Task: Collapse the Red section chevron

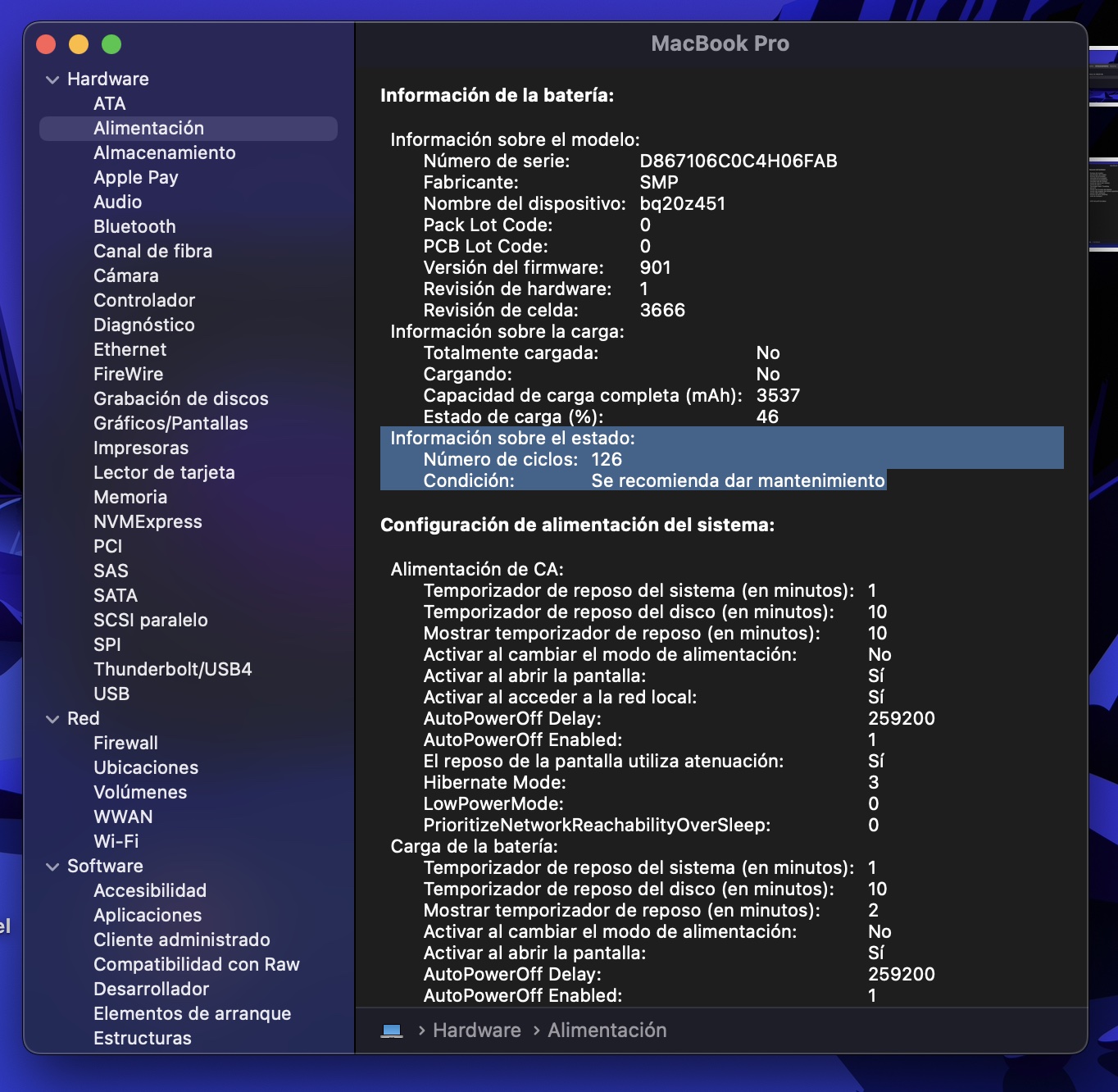Action: click(52, 719)
